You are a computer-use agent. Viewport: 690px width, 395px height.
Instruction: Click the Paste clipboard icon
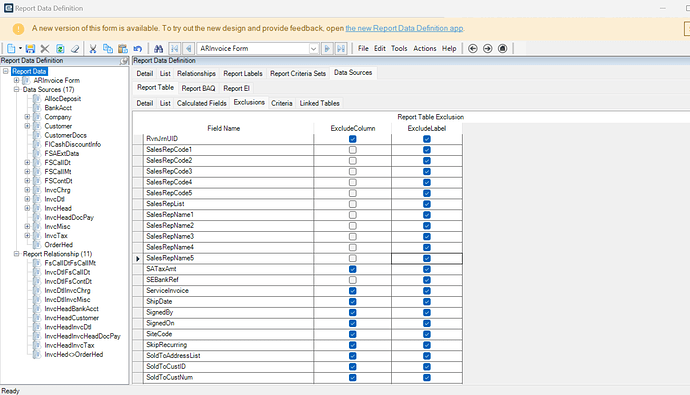[123, 48]
